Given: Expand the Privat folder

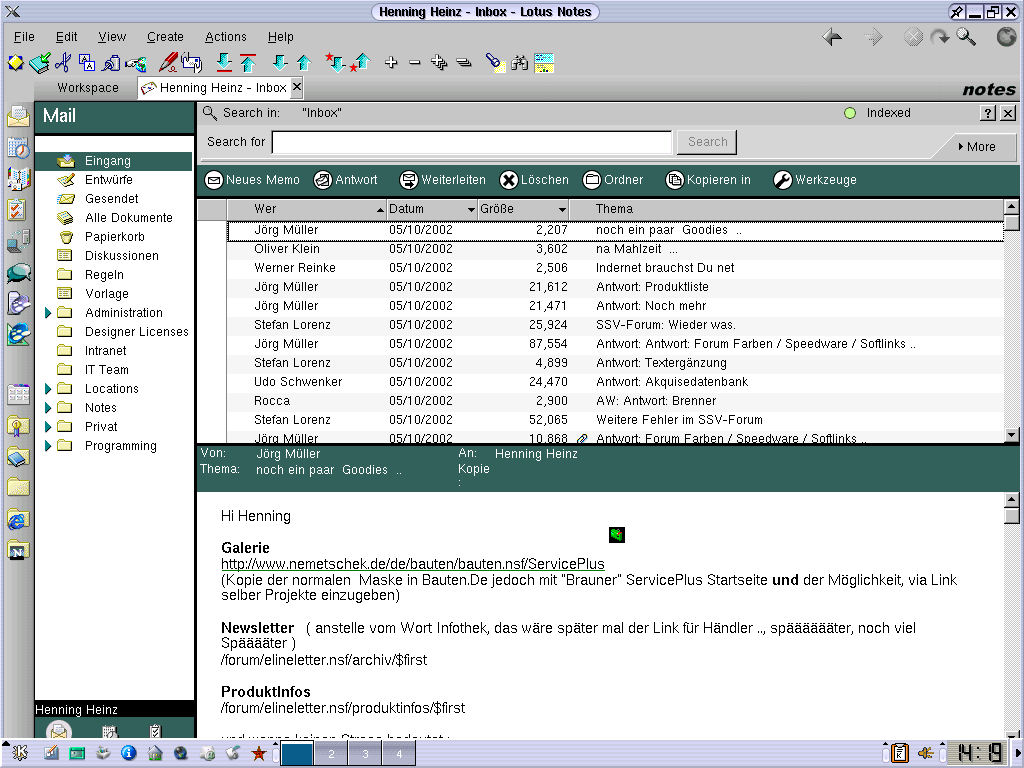Looking at the screenshot, I should [x=48, y=426].
